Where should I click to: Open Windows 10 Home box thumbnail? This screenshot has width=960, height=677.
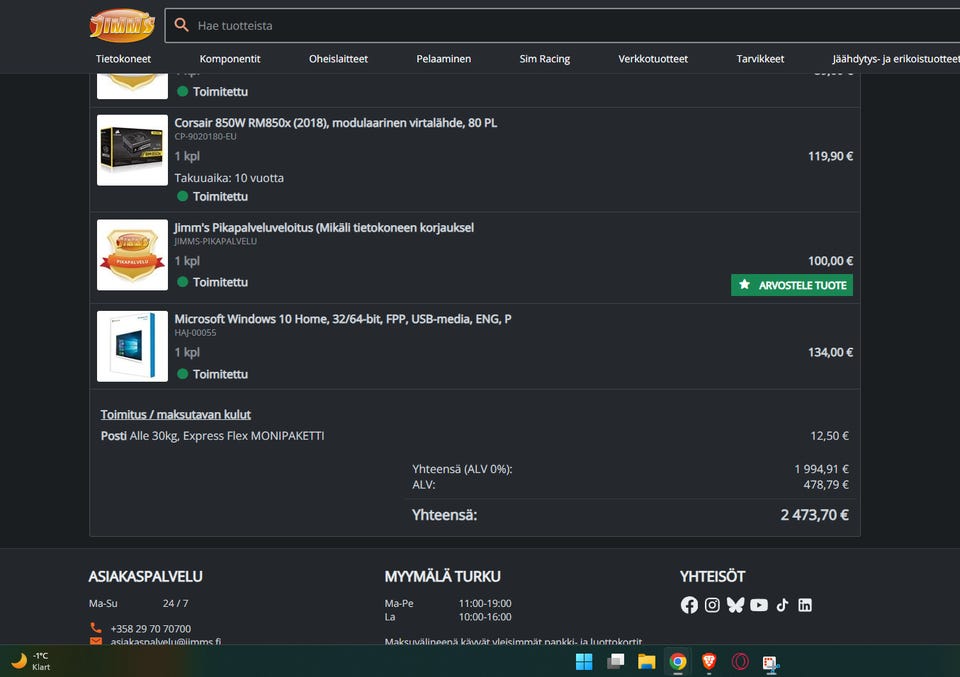(132, 346)
